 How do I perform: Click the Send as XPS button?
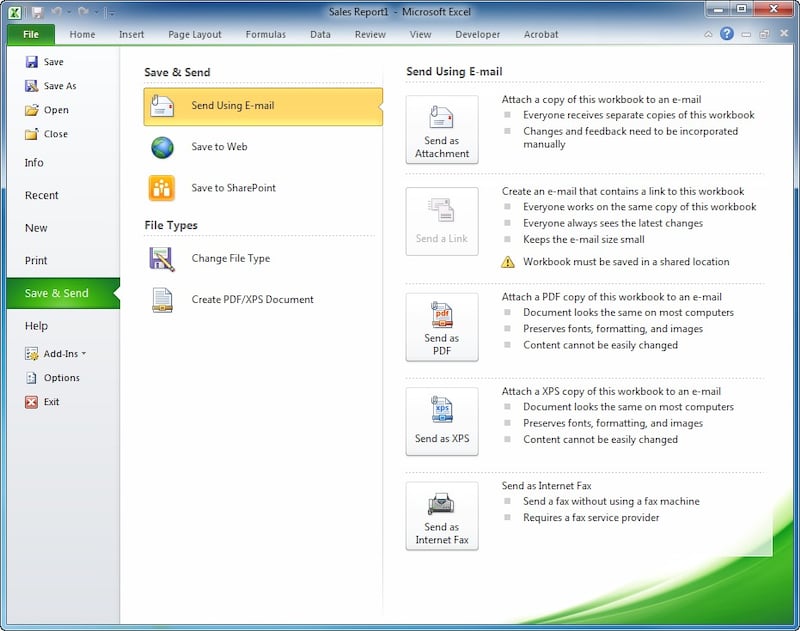point(442,421)
